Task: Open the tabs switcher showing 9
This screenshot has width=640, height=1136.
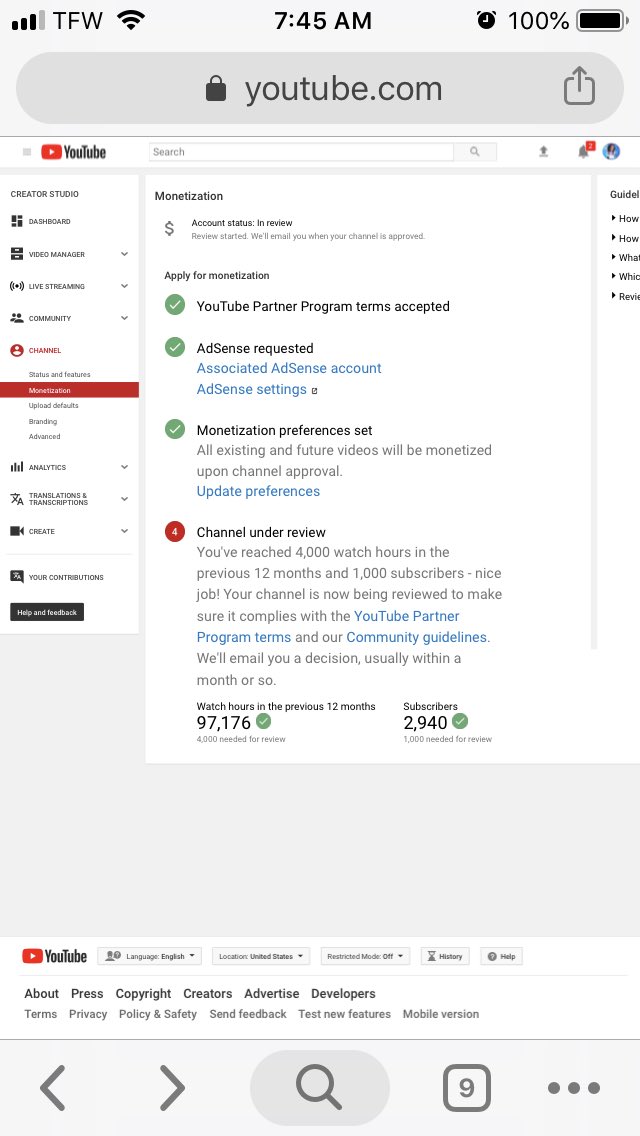Action: 467,1087
